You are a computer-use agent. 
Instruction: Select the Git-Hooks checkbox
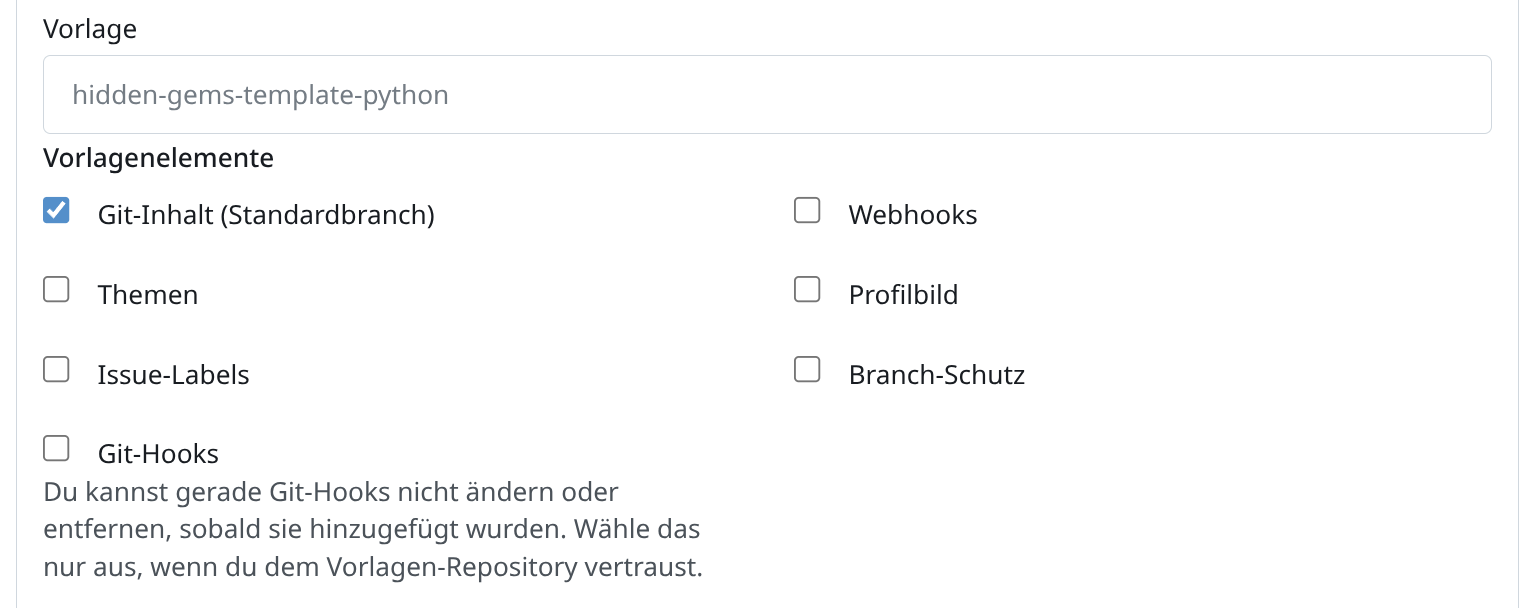pyautogui.click(x=57, y=449)
